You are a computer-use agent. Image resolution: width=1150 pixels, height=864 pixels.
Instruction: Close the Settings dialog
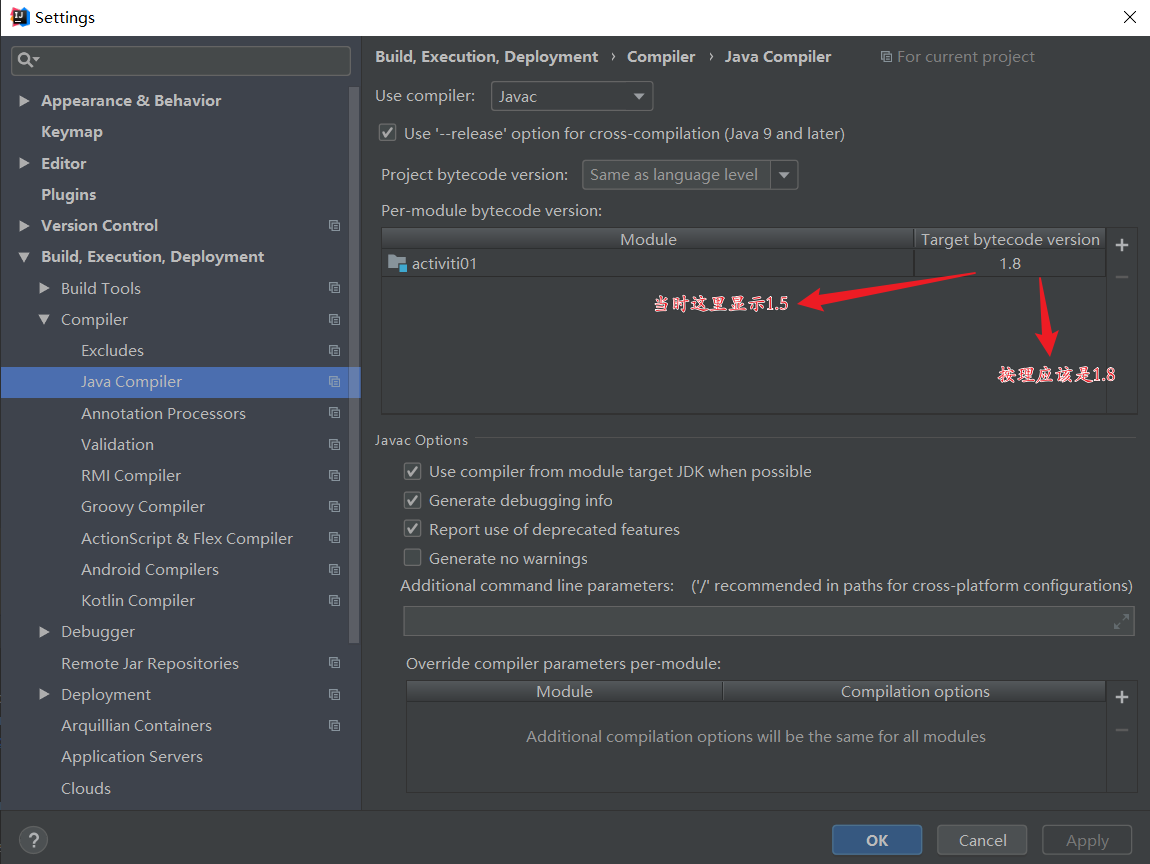pos(1129,17)
